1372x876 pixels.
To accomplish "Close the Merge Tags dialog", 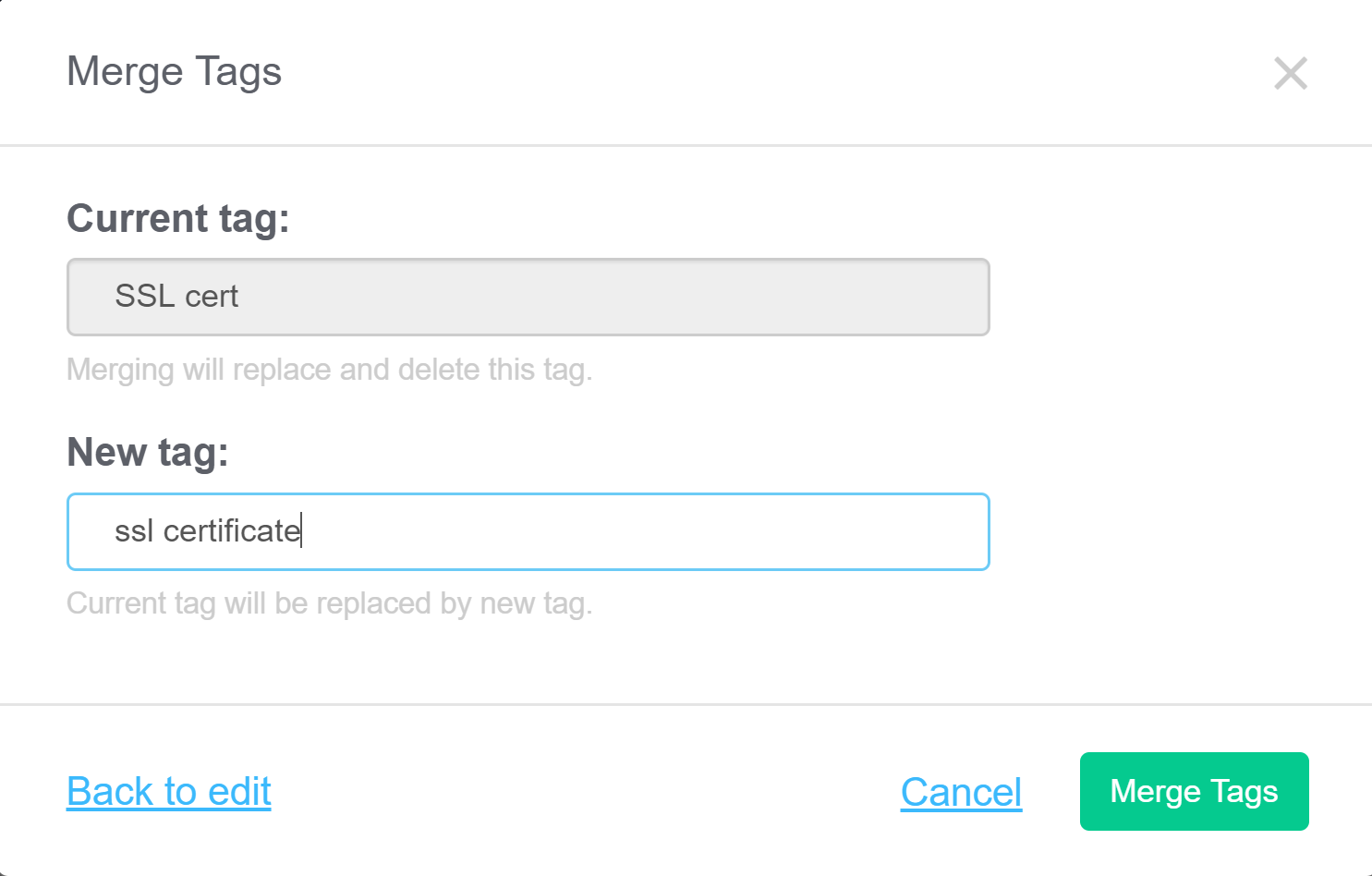I will pos(1290,73).
